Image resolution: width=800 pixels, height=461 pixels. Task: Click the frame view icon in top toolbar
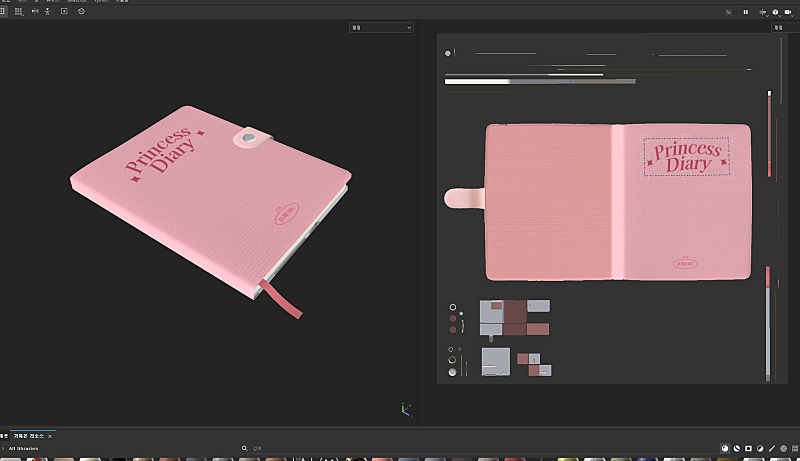tap(65, 11)
